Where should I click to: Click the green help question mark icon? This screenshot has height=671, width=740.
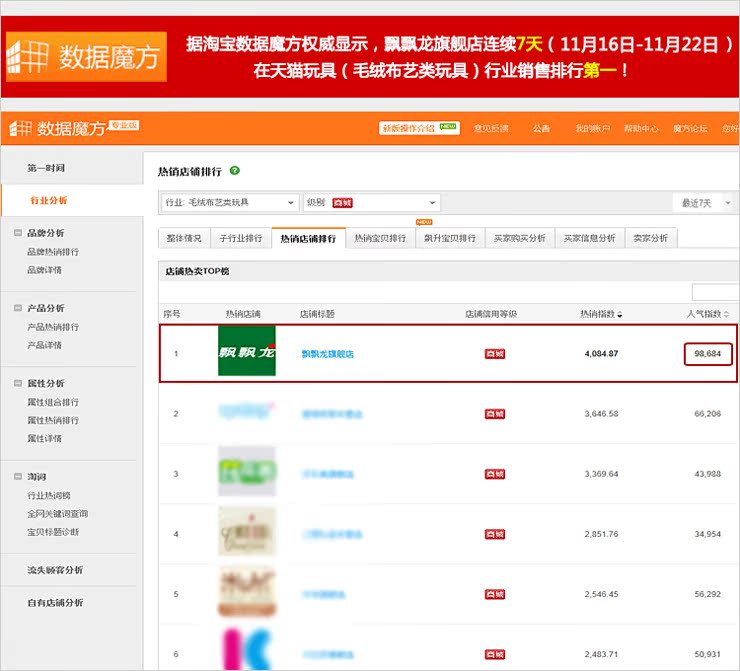click(235, 170)
